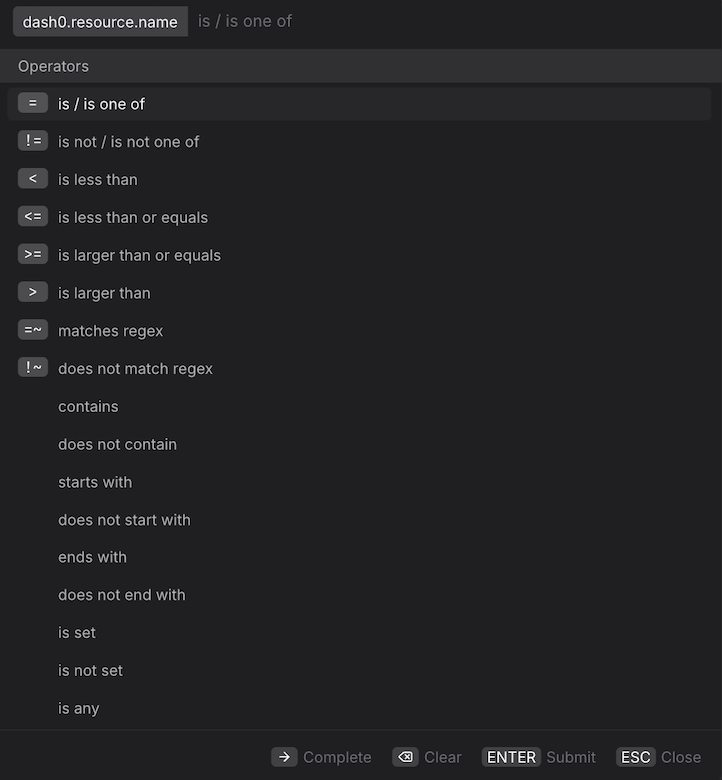The width and height of the screenshot is (722, 780).
Task: Select the "is set" operator
Action: [x=77, y=633]
